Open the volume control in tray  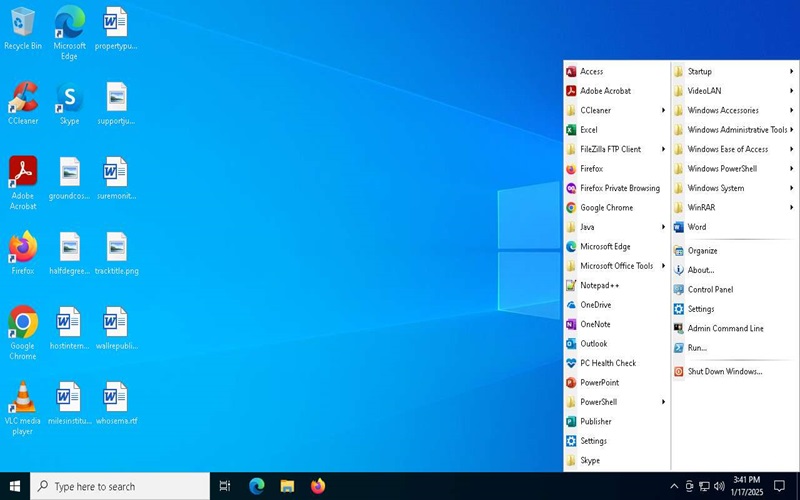[x=719, y=486]
